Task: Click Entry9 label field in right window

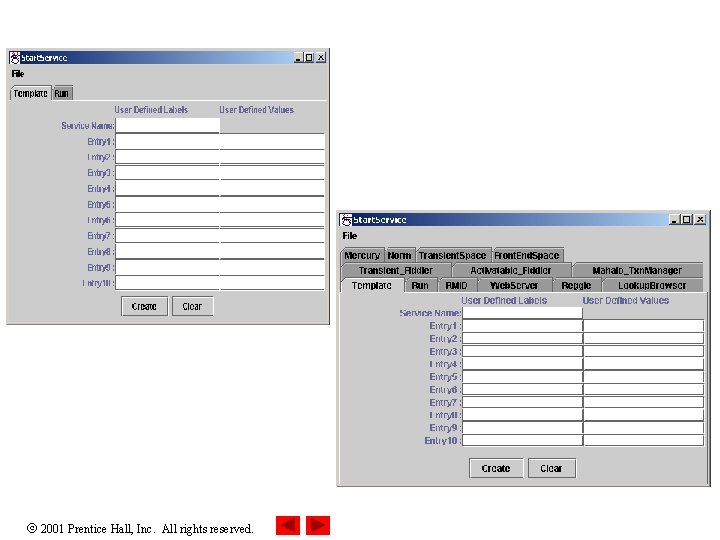Action: [x=523, y=428]
